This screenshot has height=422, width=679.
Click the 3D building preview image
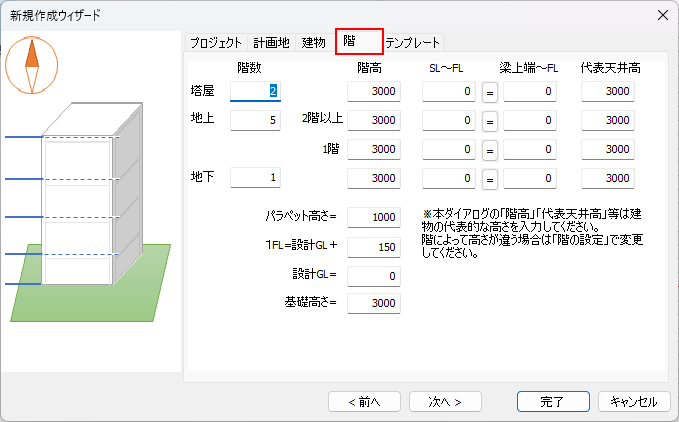coord(88,210)
